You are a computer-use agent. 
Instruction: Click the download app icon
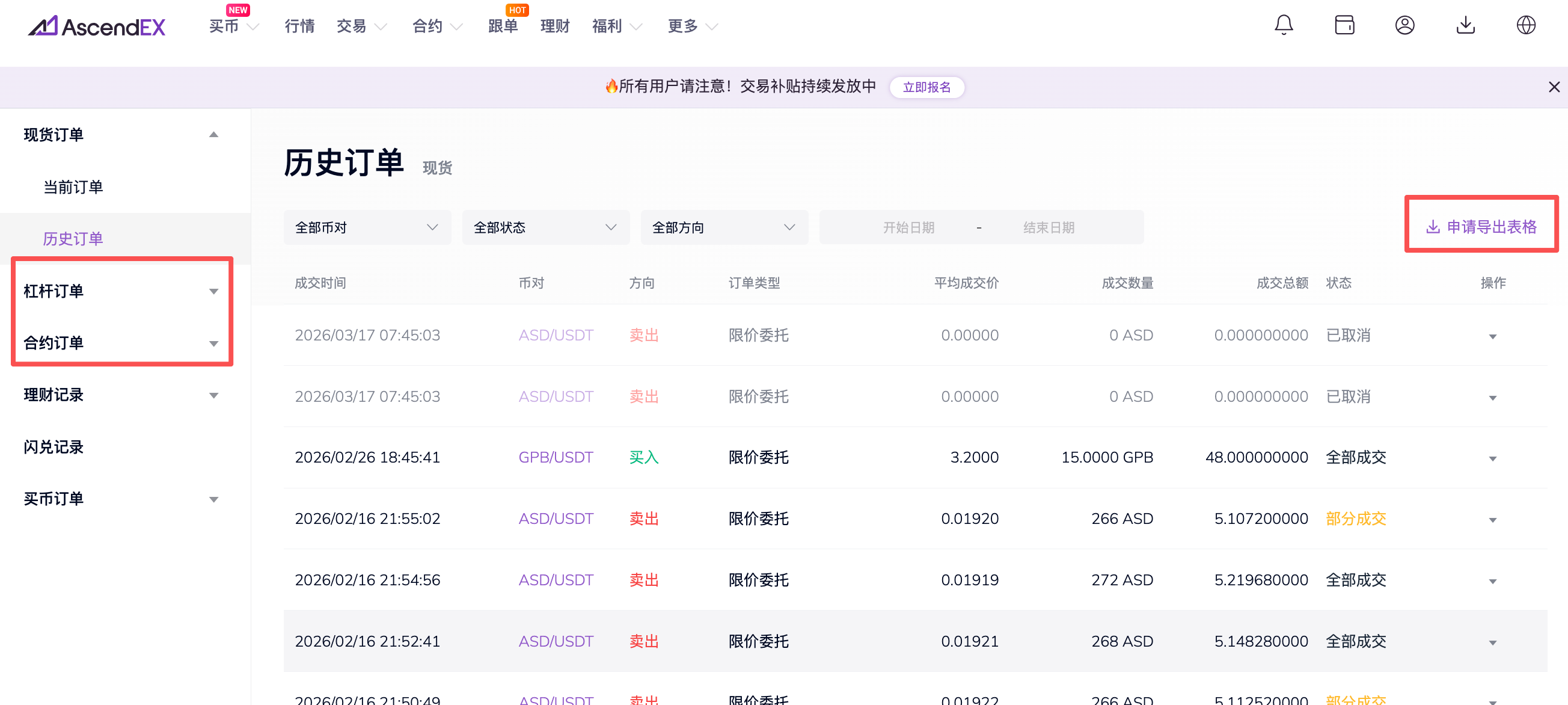[1465, 26]
